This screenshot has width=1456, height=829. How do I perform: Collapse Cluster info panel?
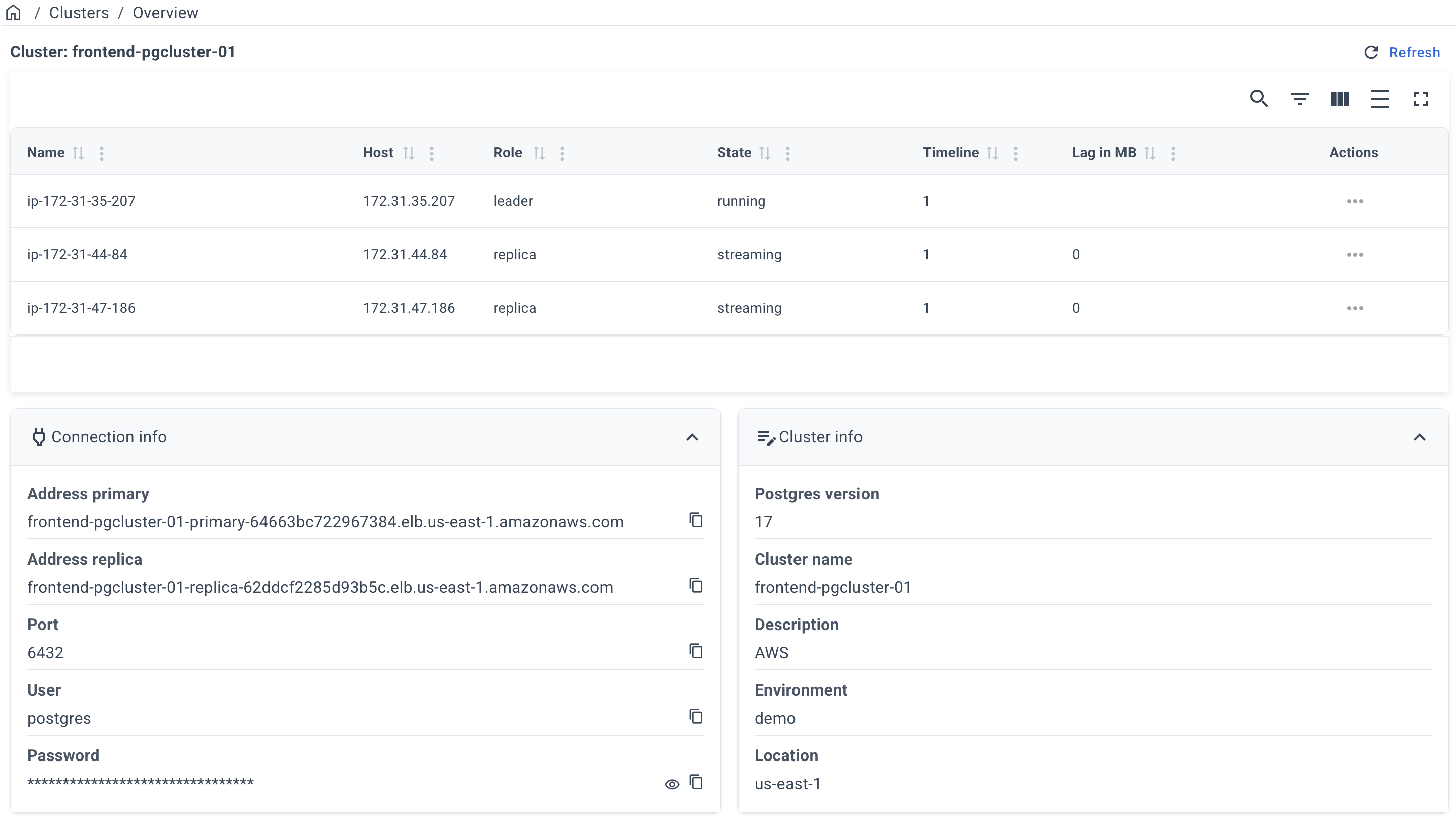coord(1420,437)
